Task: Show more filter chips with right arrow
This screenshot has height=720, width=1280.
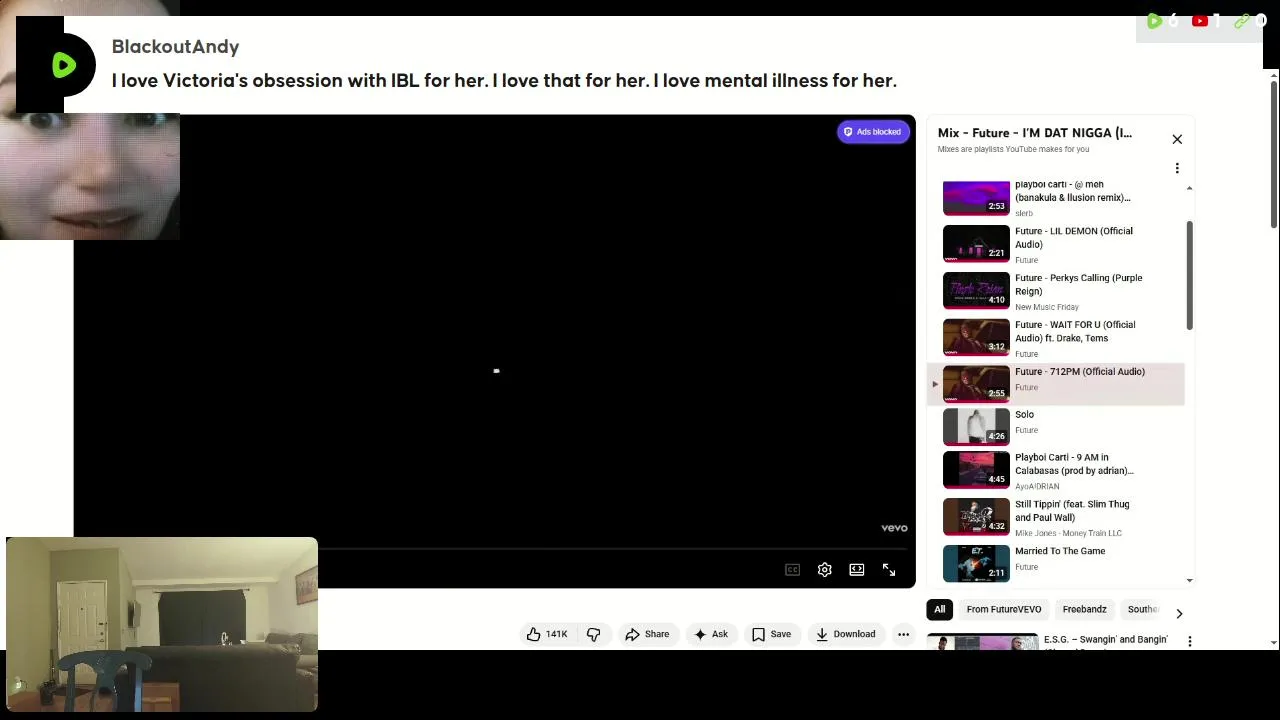Action: (x=1179, y=613)
